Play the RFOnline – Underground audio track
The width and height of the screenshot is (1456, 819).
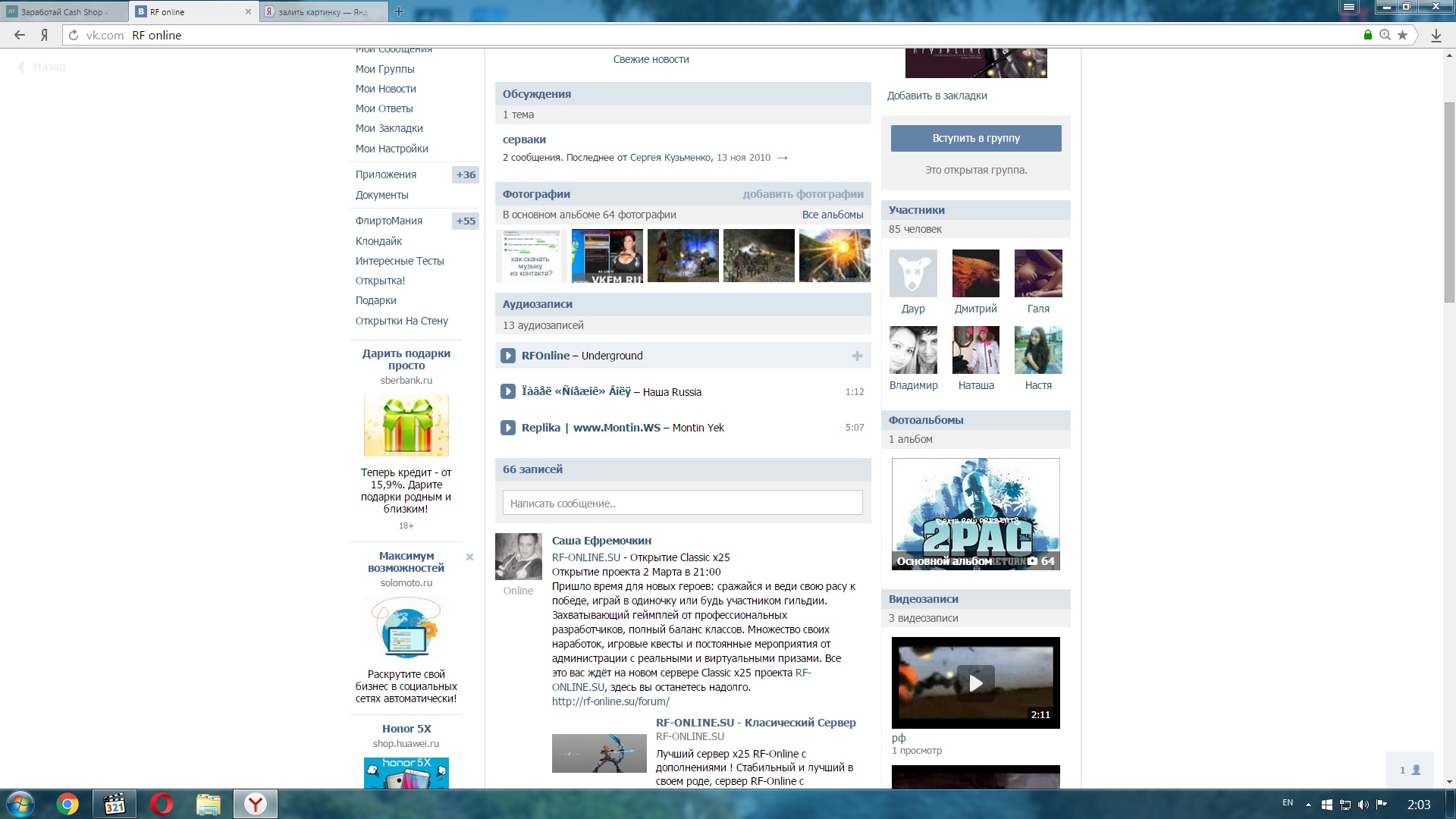click(x=508, y=356)
